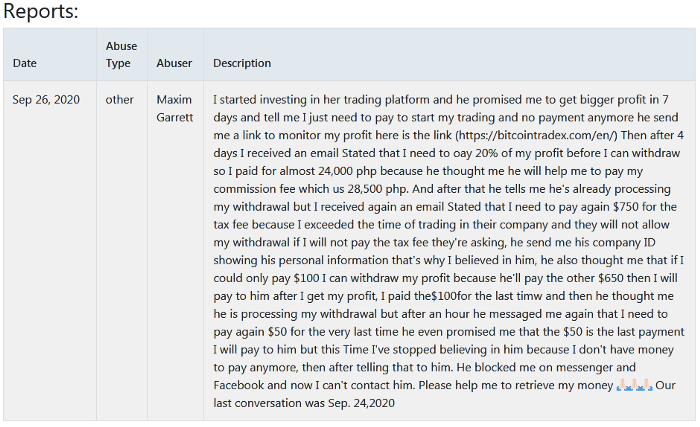Click the Date column header
The image size is (700, 427).
pyautogui.click(x=25, y=63)
